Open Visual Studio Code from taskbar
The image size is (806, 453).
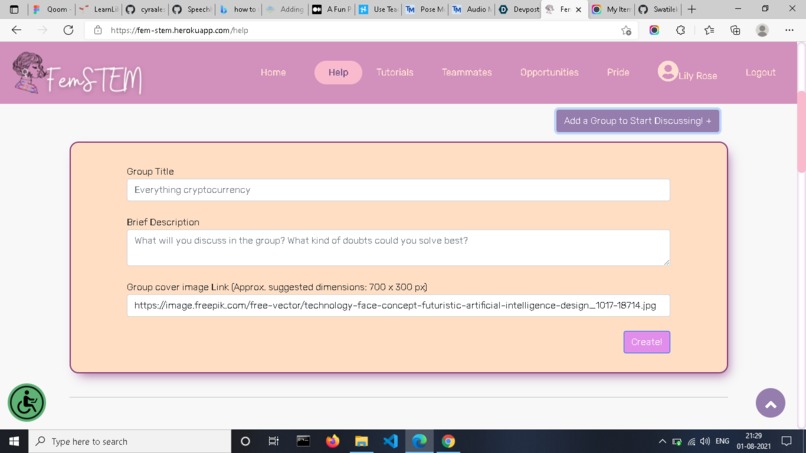click(391, 441)
